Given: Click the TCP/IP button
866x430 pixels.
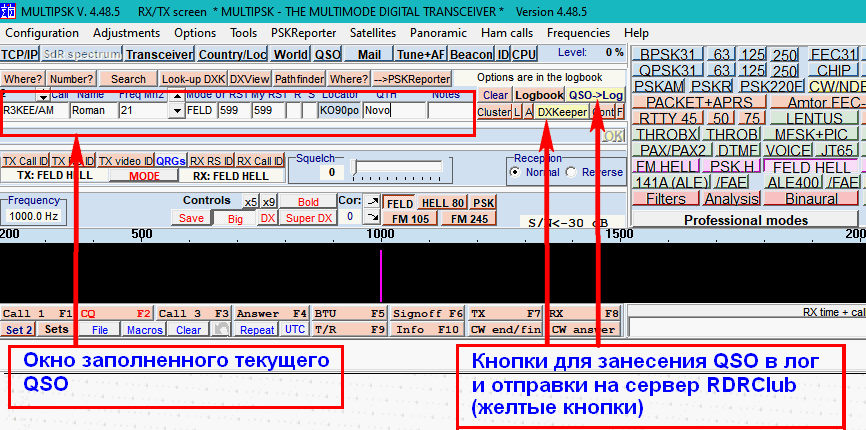Looking at the screenshot, I should [x=19, y=54].
